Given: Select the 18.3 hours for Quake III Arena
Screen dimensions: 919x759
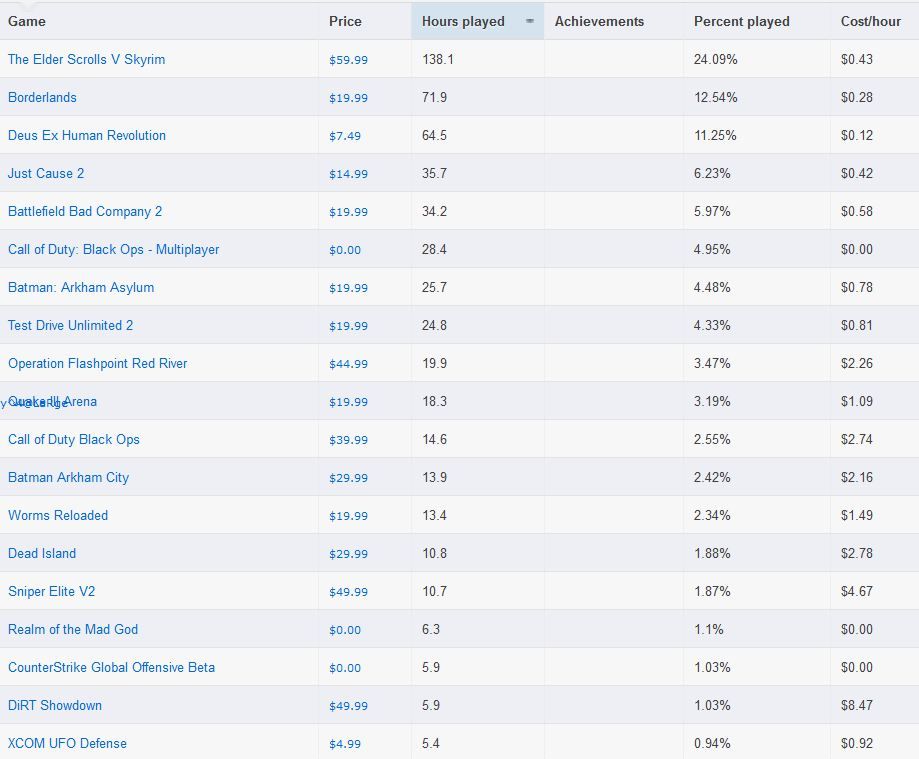Looking at the screenshot, I should (x=434, y=401).
